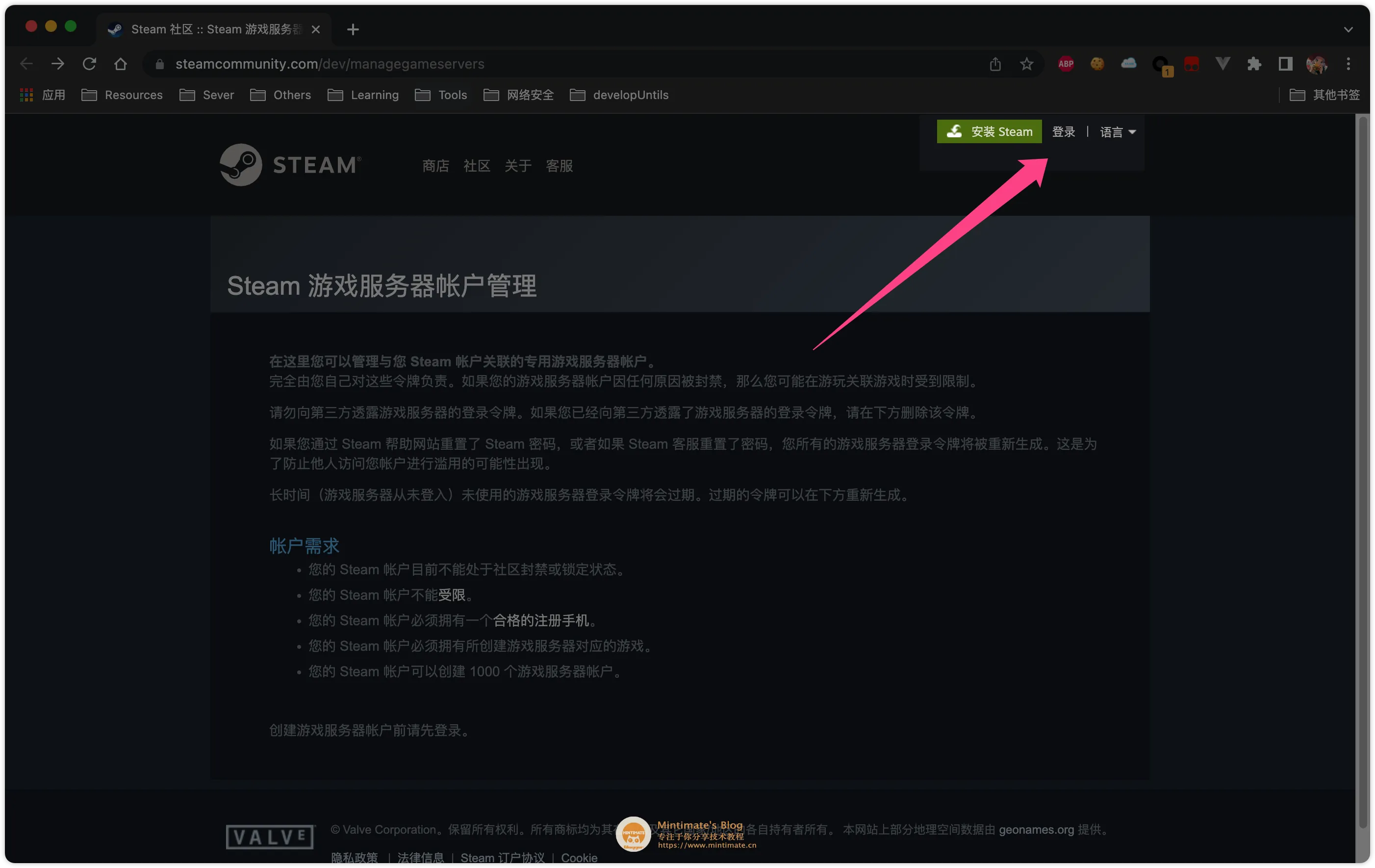Open the 语言 dropdown
This screenshot has height=868, width=1375.
(1117, 131)
